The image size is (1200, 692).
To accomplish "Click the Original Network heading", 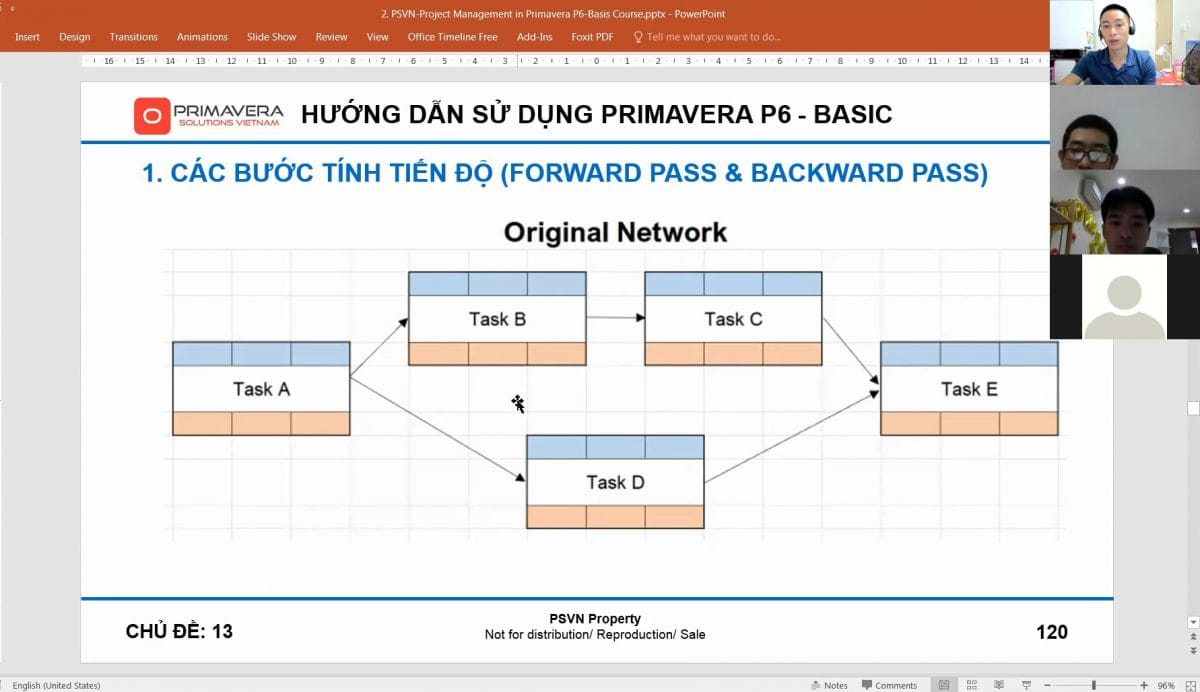I will pyautogui.click(x=615, y=233).
